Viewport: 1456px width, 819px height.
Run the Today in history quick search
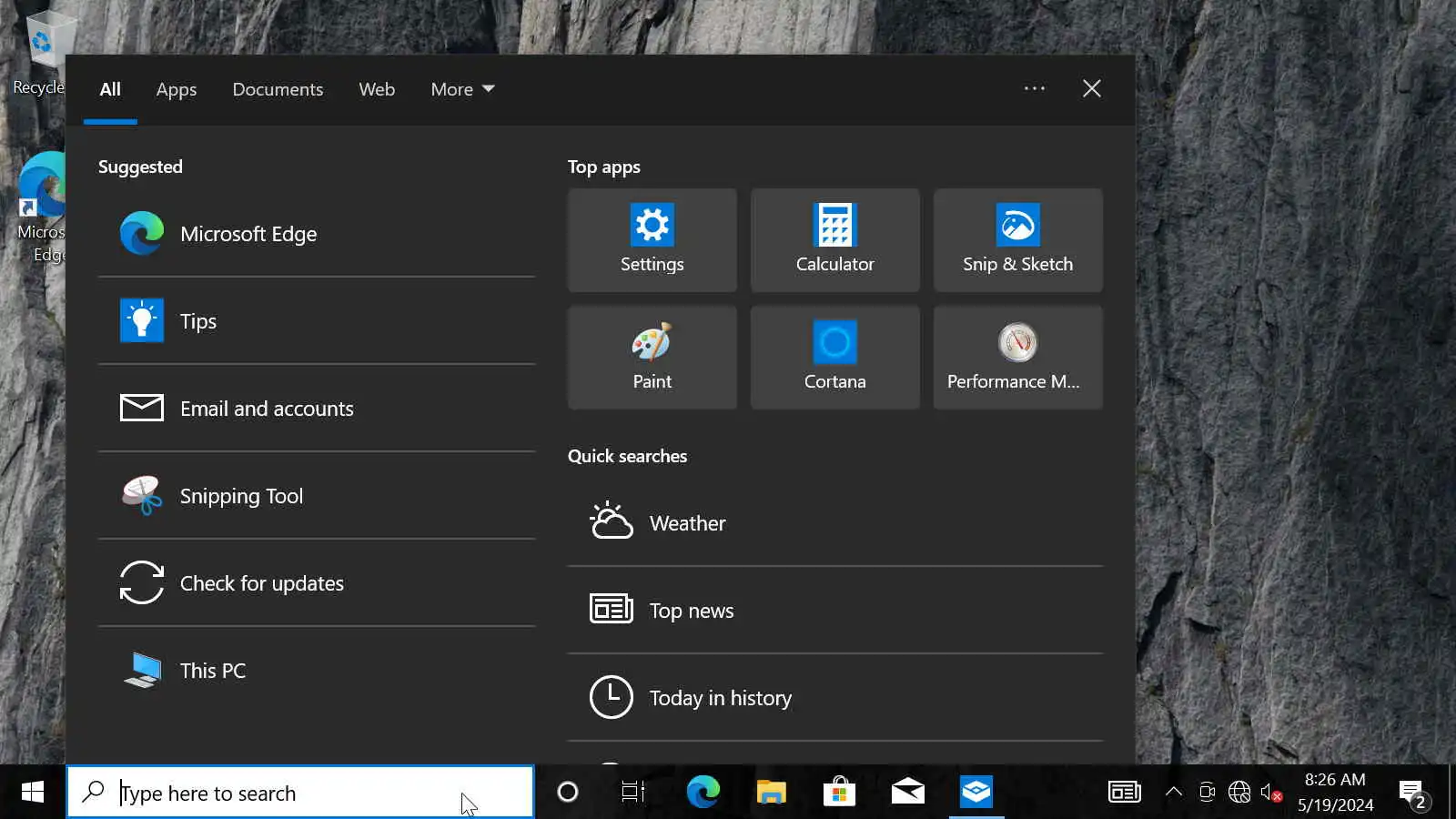[835, 698]
